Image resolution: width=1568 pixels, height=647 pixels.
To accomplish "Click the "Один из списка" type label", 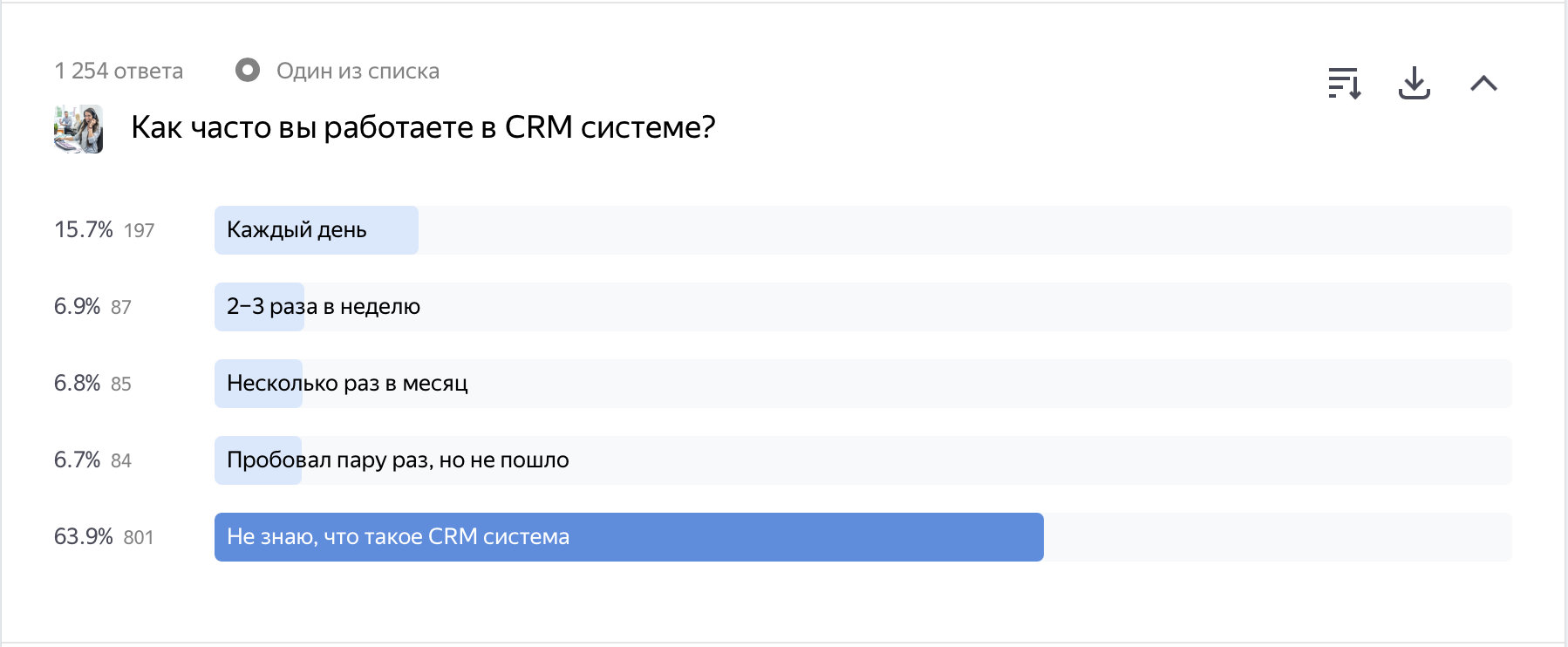I will pos(358,71).
